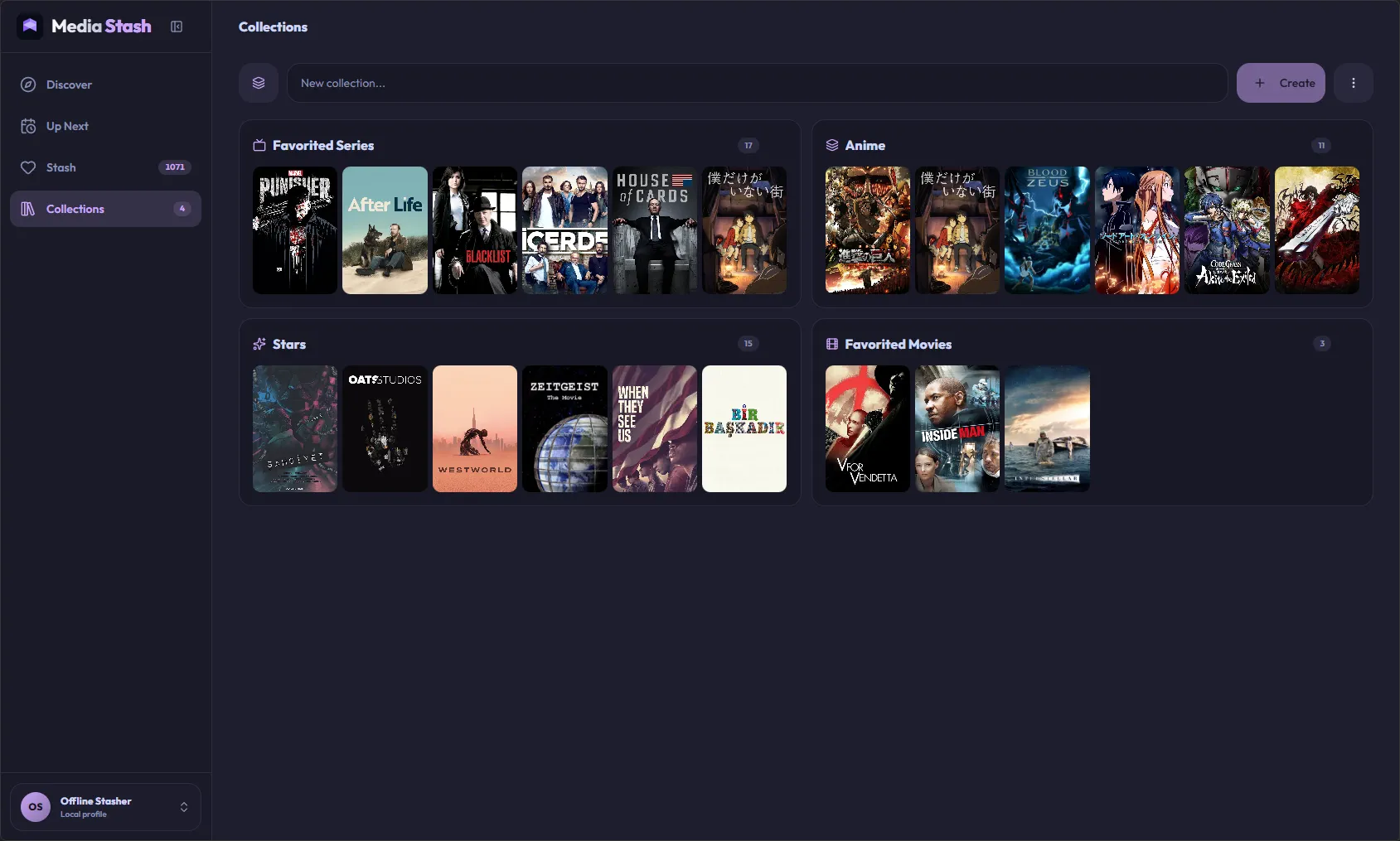
Task: Click the Media Stash app title text
Action: point(101,26)
